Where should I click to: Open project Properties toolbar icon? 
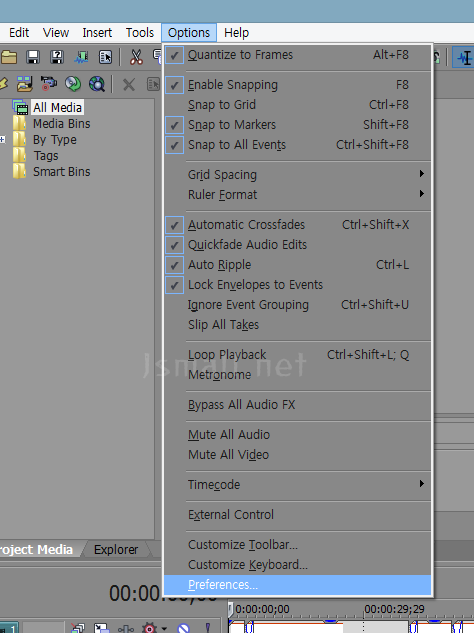105,57
